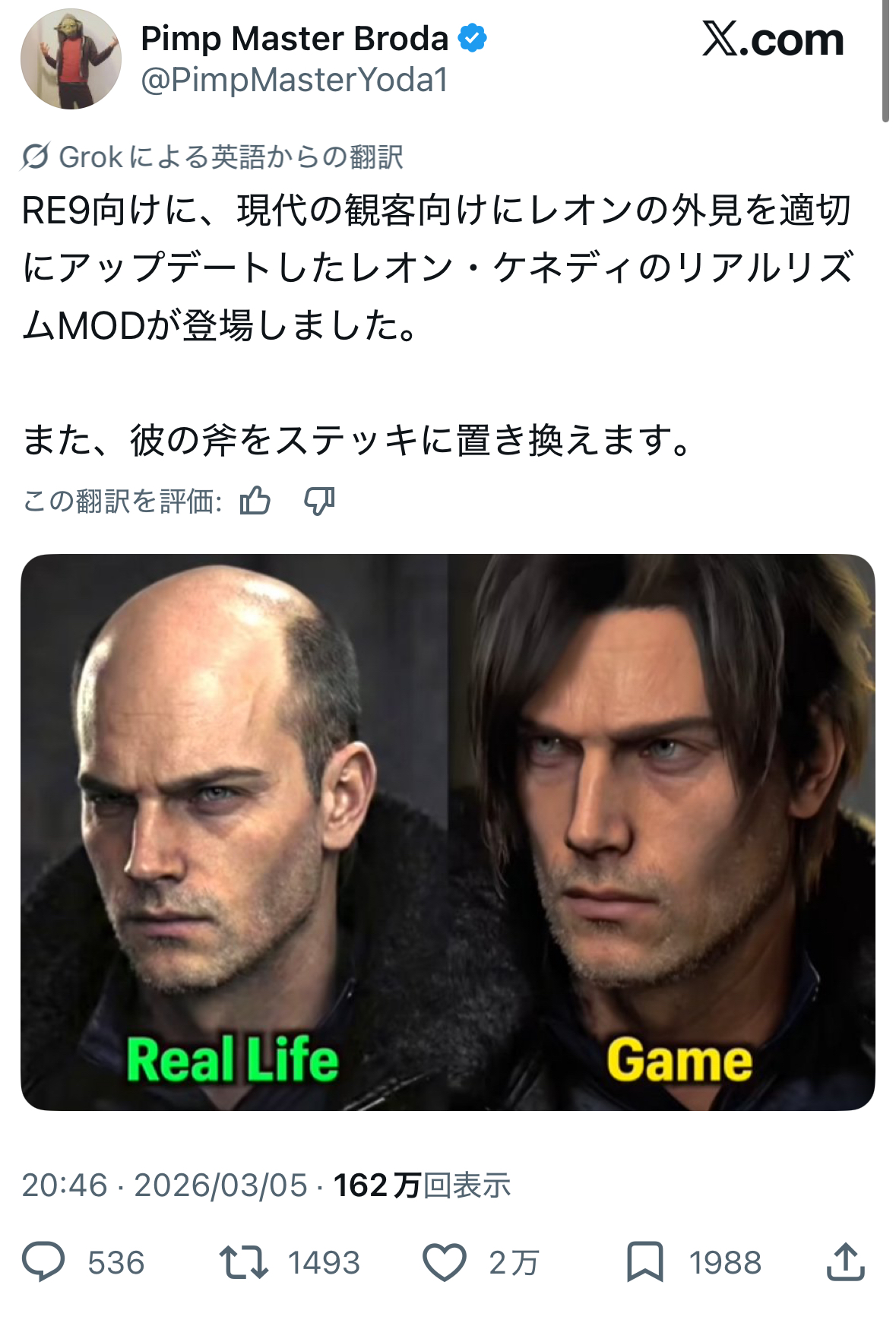Rate the translation with thumbs down
Viewport: 896px width, 1323px height.
319,501
